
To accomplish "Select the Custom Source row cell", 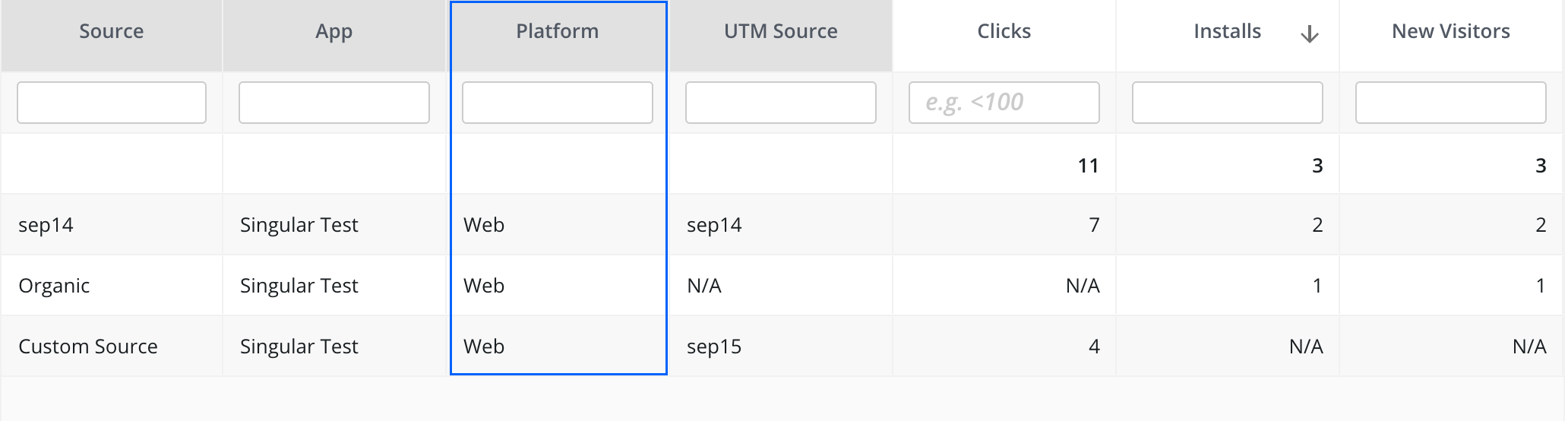I will (88, 347).
